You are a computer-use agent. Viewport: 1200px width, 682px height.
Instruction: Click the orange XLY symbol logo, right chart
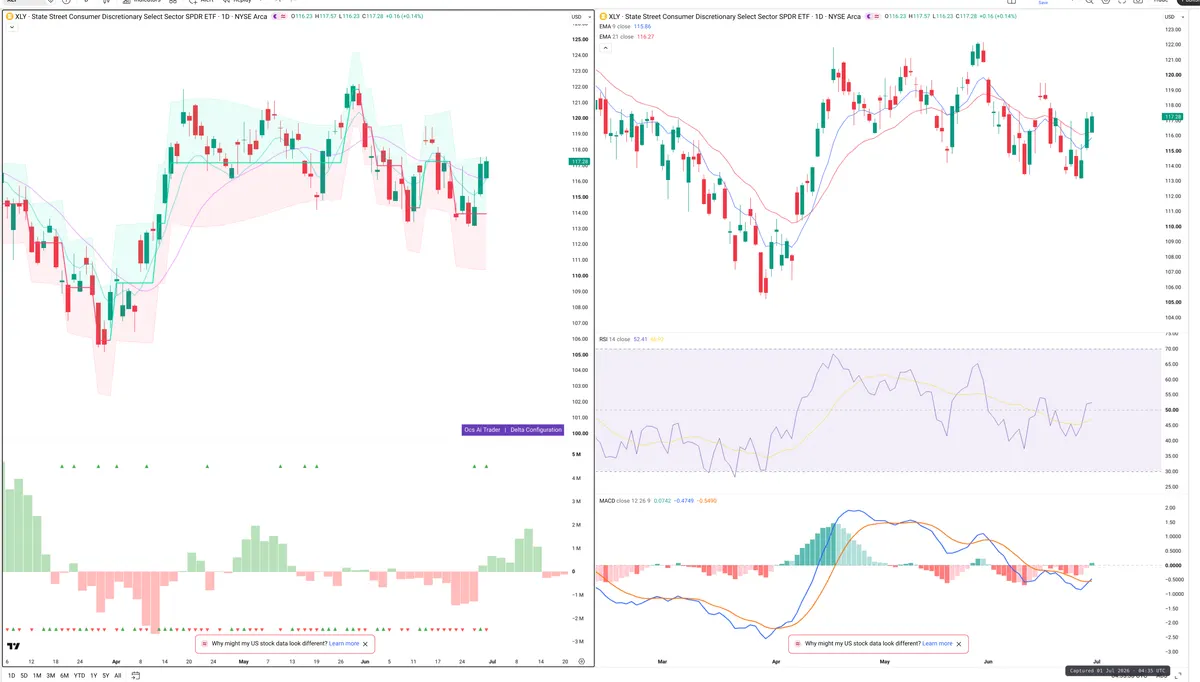[x=603, y=16]
